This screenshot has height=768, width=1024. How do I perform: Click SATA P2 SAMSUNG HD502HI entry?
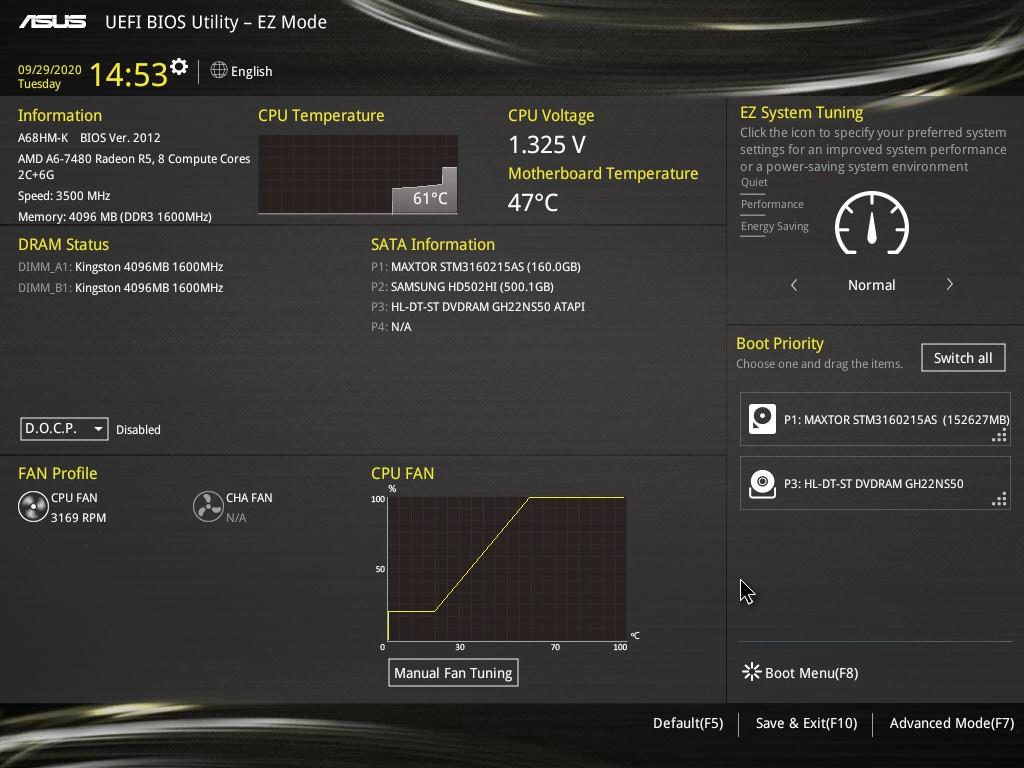[462, 287]
